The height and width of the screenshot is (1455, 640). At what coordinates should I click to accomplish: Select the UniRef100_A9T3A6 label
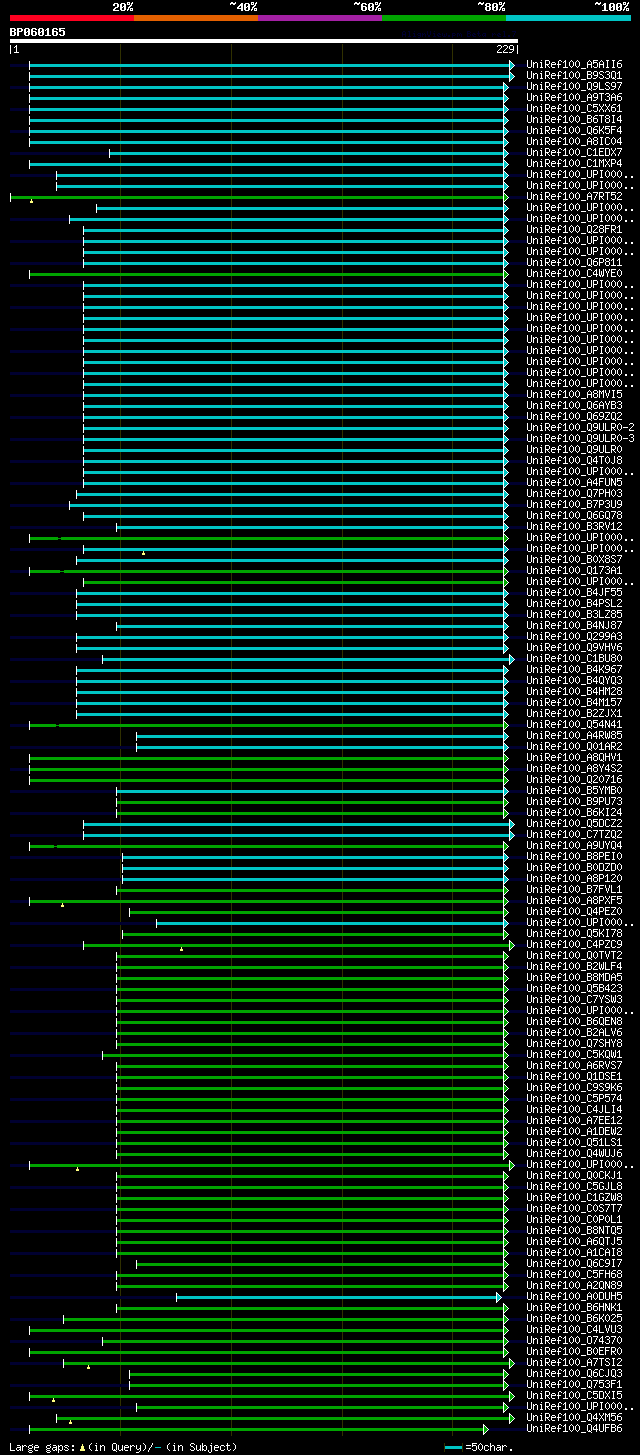pyautogui.click(x=574, y=97)
